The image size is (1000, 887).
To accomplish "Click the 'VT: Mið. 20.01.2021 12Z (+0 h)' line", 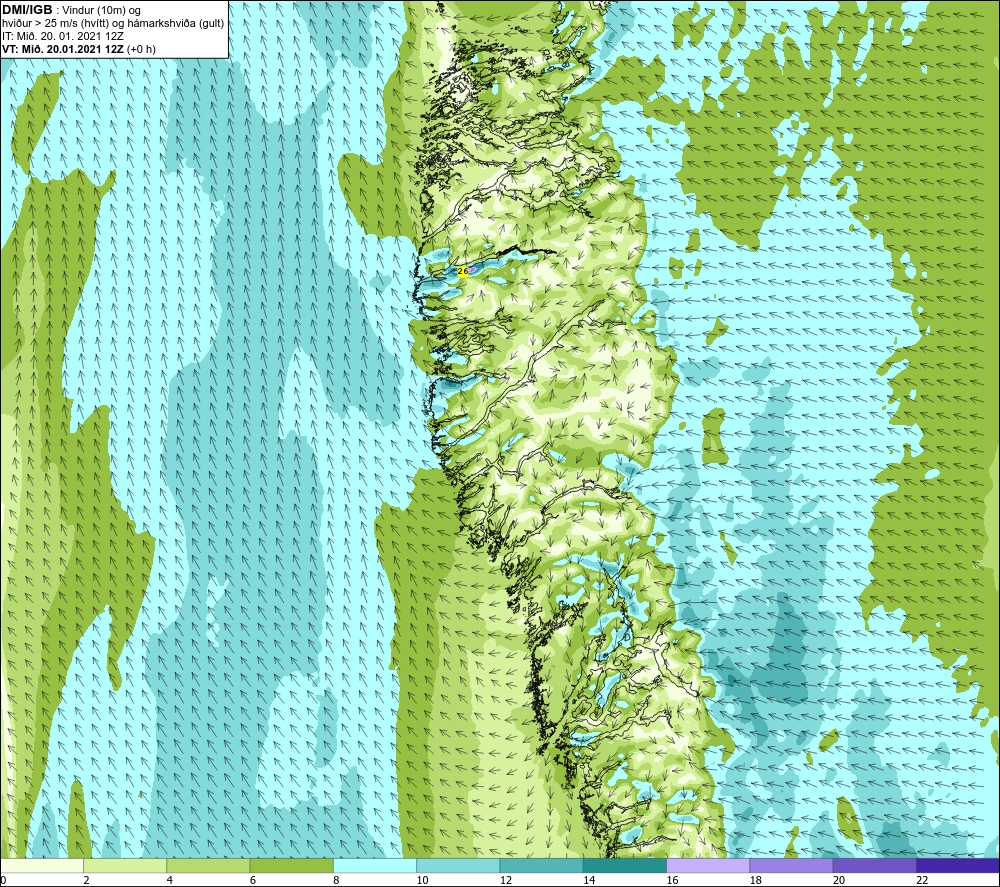I will click(x=78, y=49).
